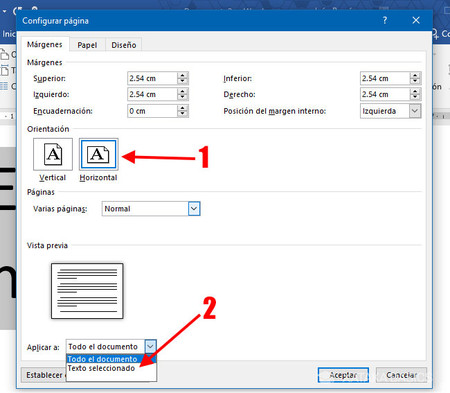Select the Horizontal orientation icon
The height and width of the screenshot is (393, 450).
coord(99,154)
